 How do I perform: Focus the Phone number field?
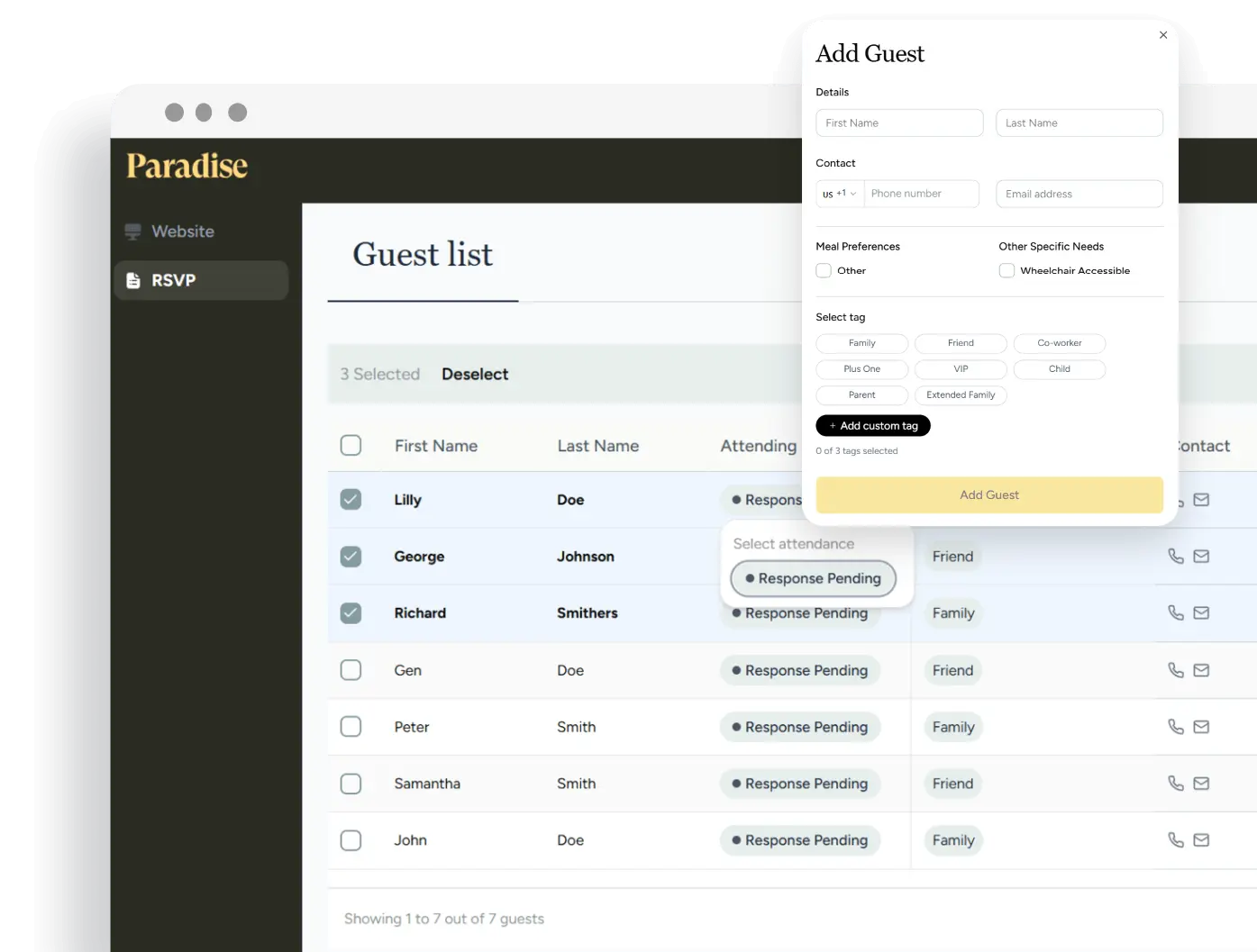921,194
